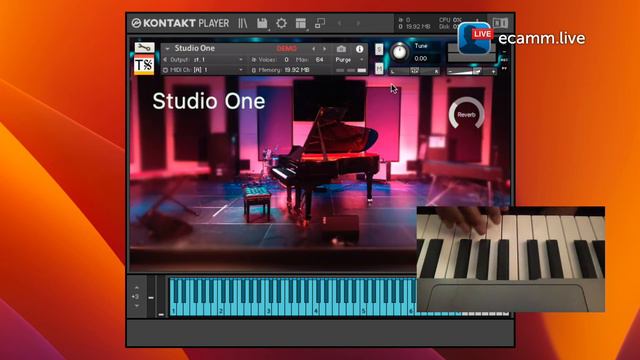Click the pitch bend wheel strip
The height and width of the screenshot is (360, 640).
tap(151, 296)
